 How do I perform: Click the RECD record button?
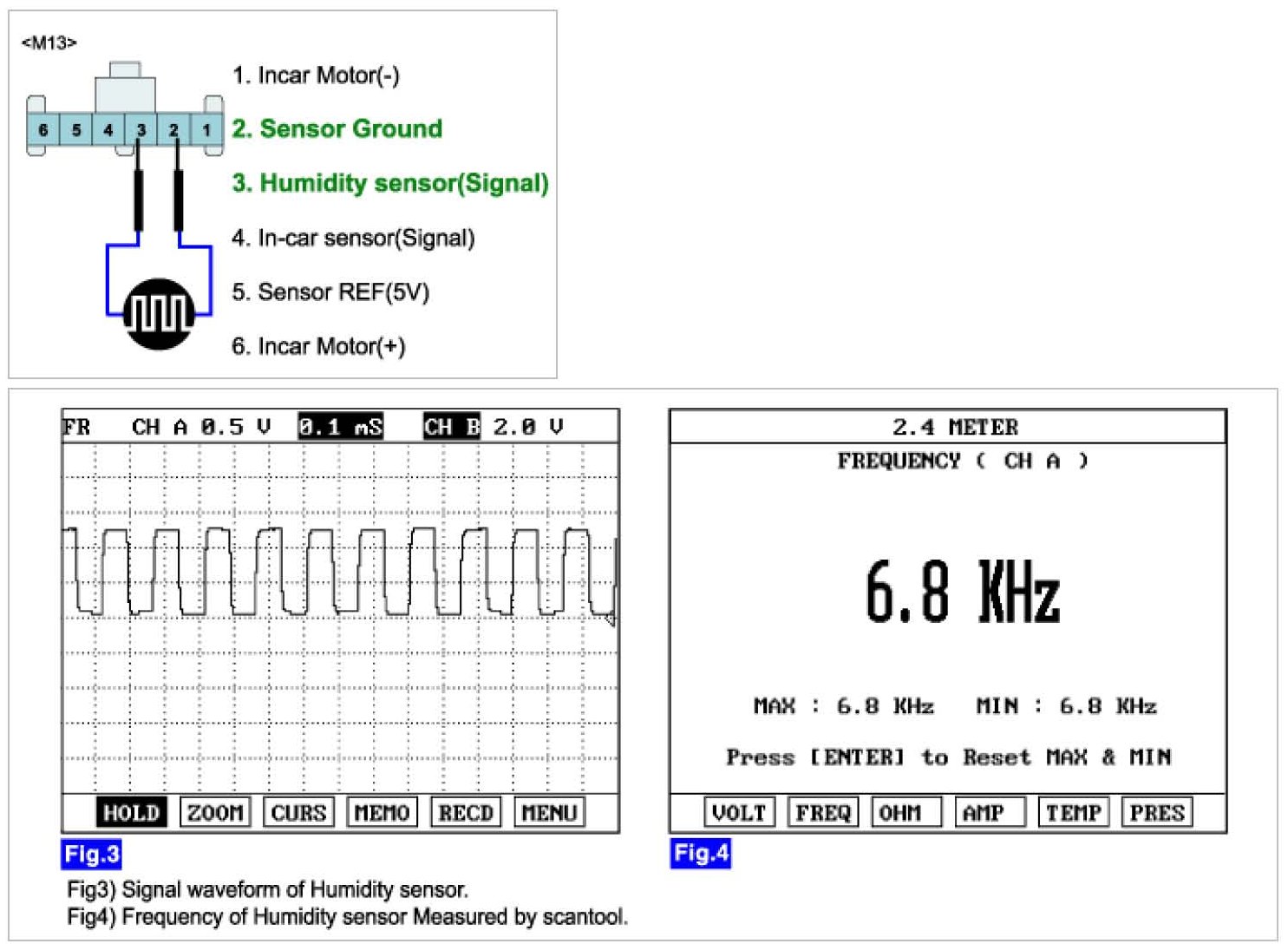click(x=466, y=813)
